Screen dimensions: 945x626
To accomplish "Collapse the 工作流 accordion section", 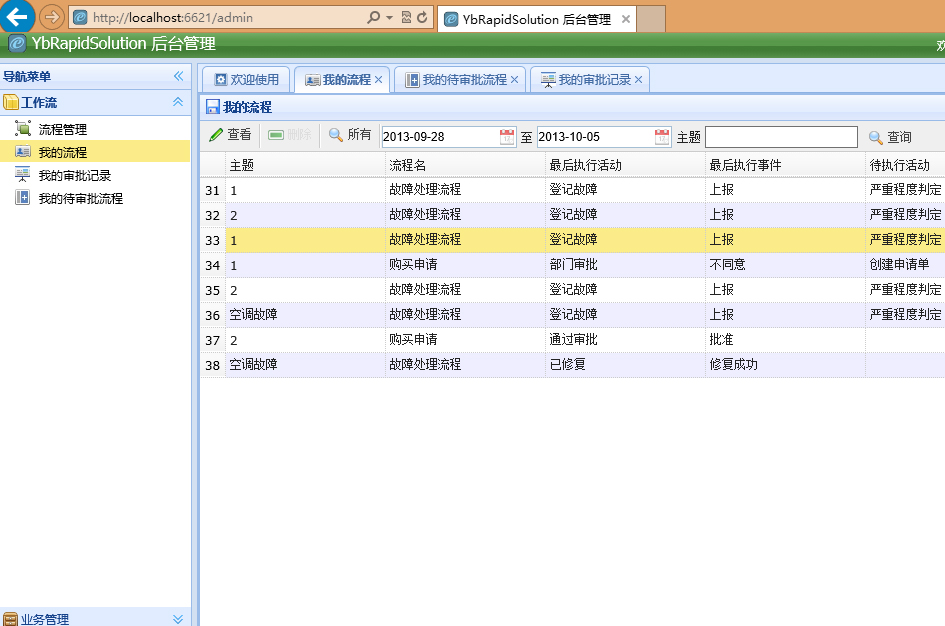I will click(178, 102).
